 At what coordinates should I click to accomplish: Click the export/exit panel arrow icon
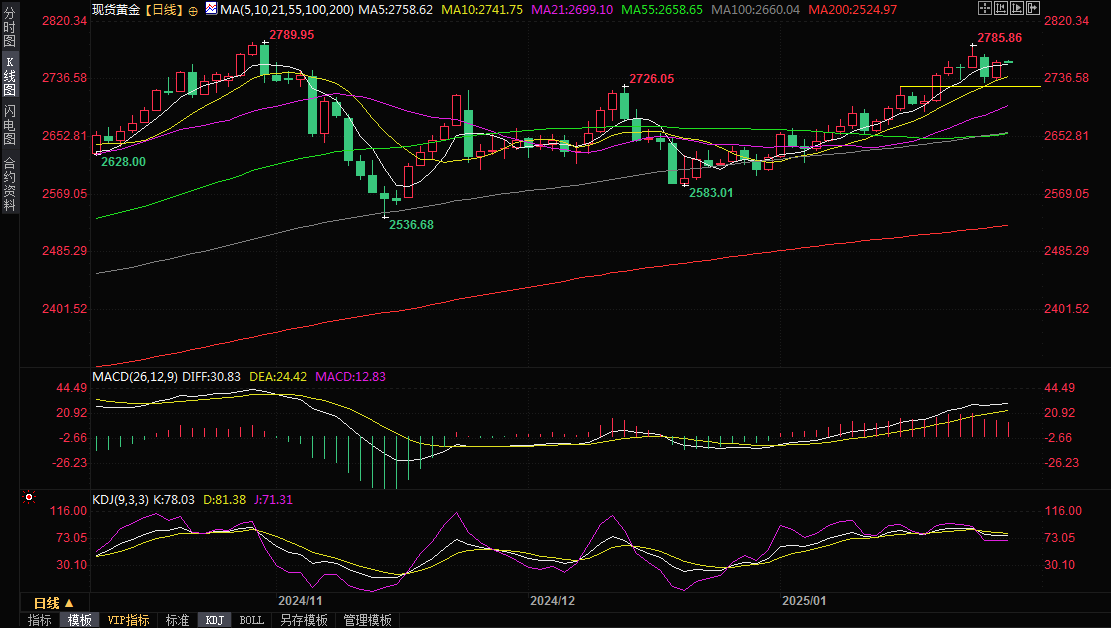coord(1033,9)
